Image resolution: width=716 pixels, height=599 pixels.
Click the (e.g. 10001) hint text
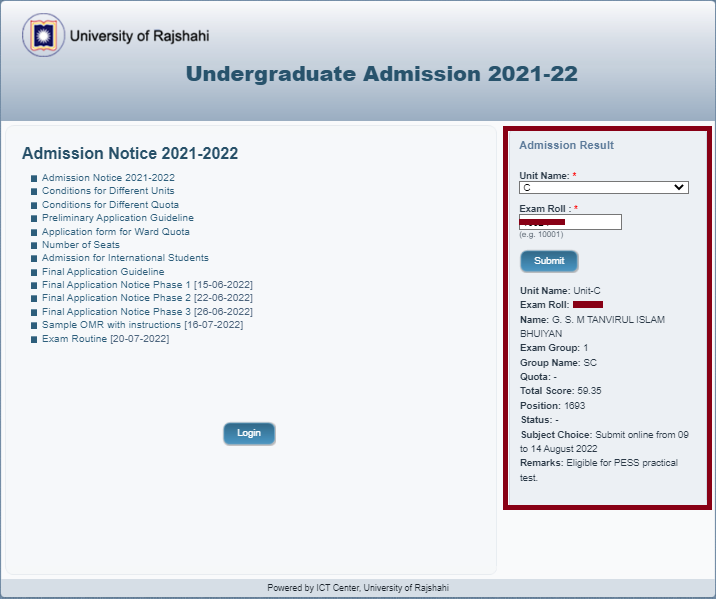point(541,234)
